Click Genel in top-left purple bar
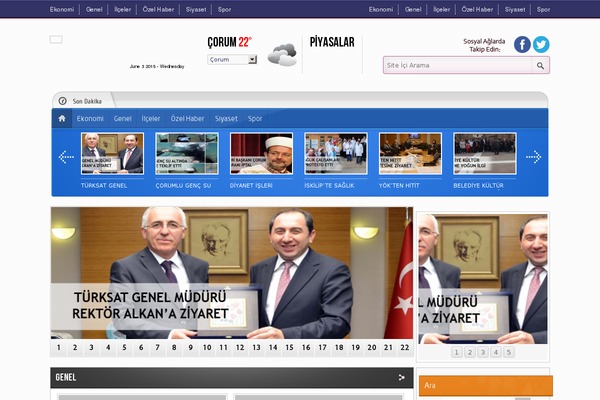The width and height of the screenshot is (600, 400). coord(94,9)
